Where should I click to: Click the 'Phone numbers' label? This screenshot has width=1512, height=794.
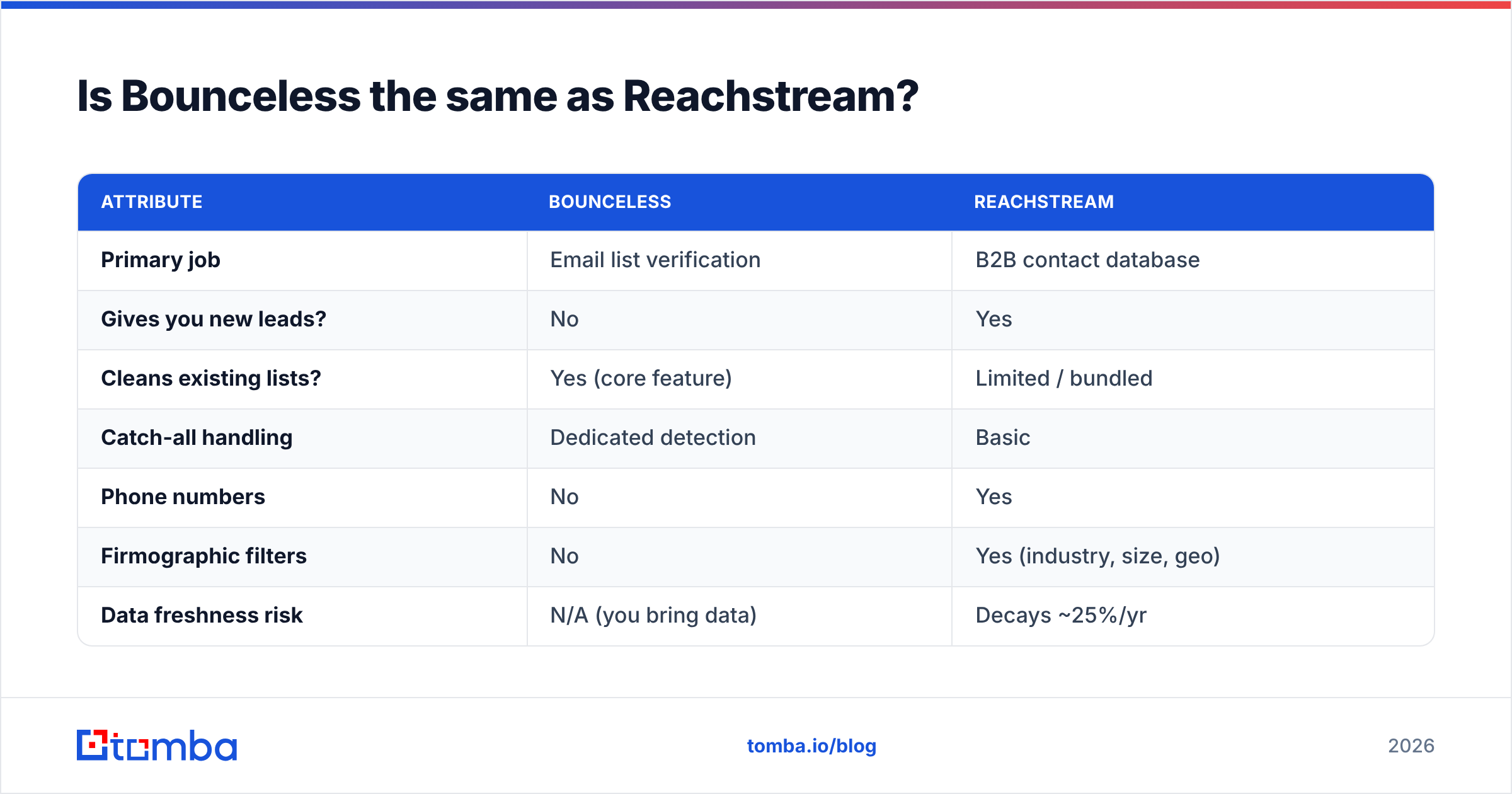pyautogui.click(x=183, y=497)
